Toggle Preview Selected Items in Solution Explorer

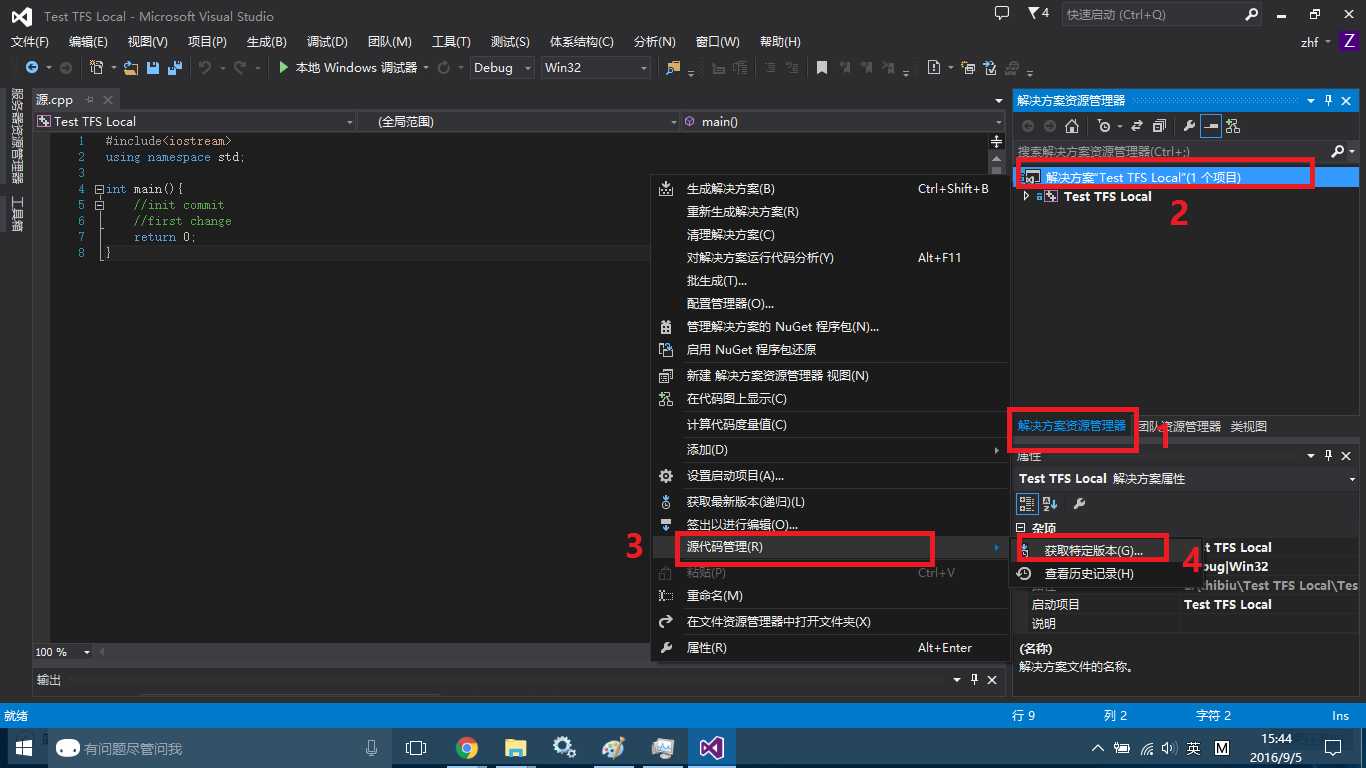[x=1211, y=126]
